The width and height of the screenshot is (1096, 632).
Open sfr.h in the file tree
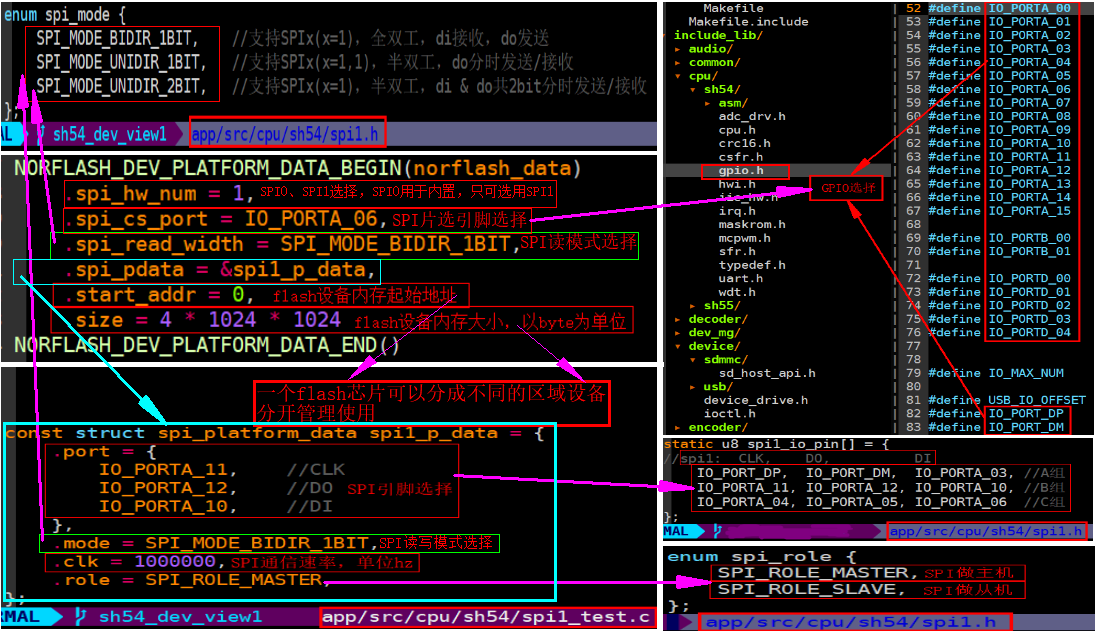pyautogui.click(x=737, y=252)
